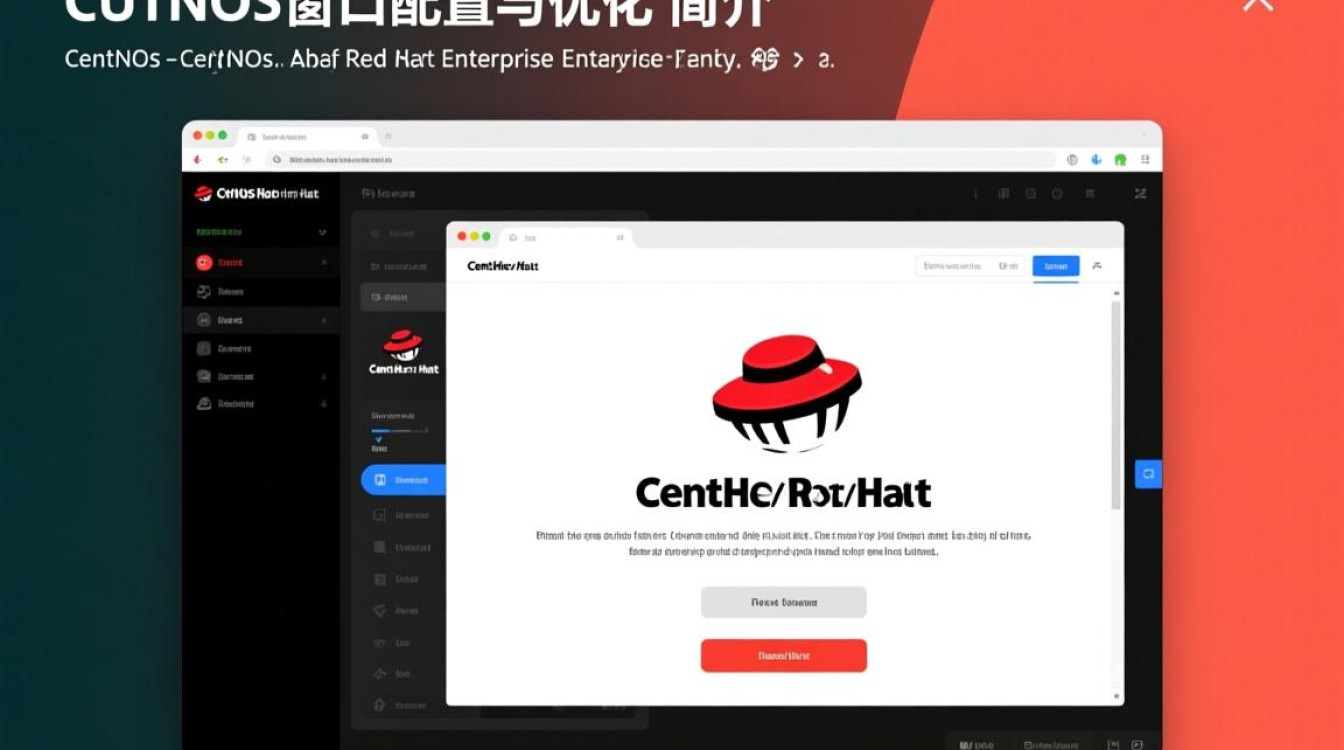Select the tab of the front browser window
The image size is (1344, 750).
coord(568,237)
